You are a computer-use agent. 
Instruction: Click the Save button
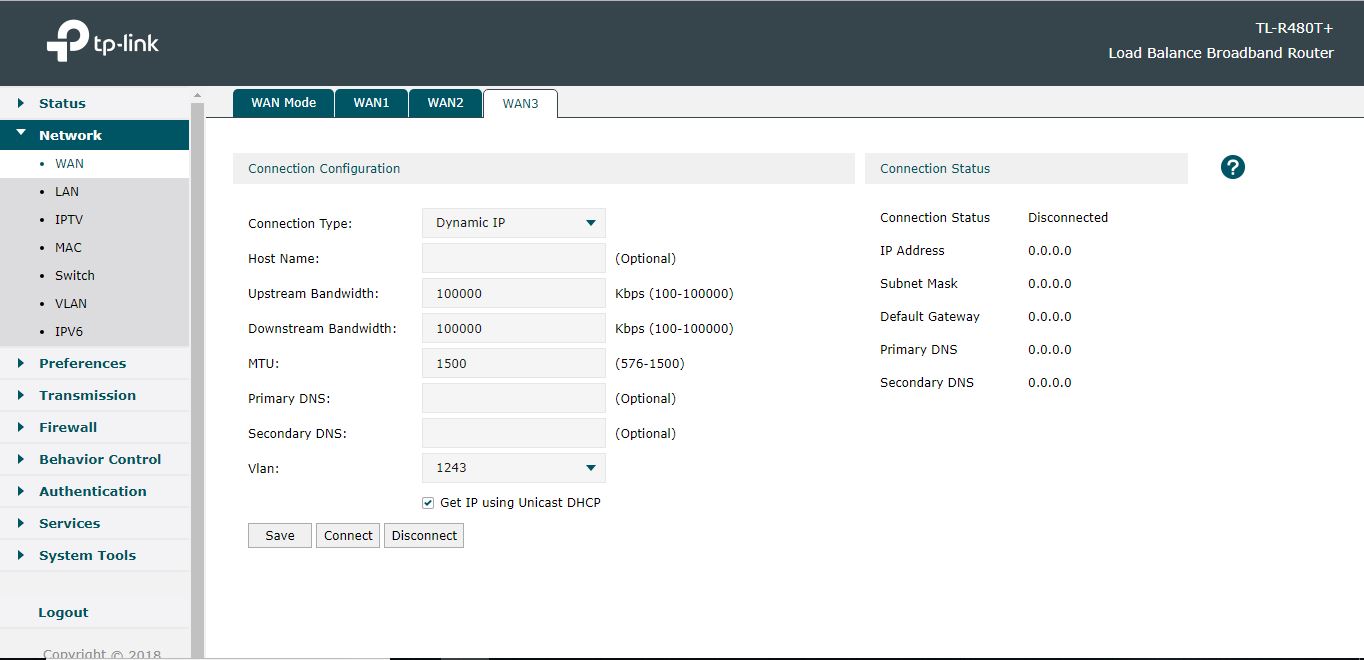pyautogui.click(x=279, y=535)
